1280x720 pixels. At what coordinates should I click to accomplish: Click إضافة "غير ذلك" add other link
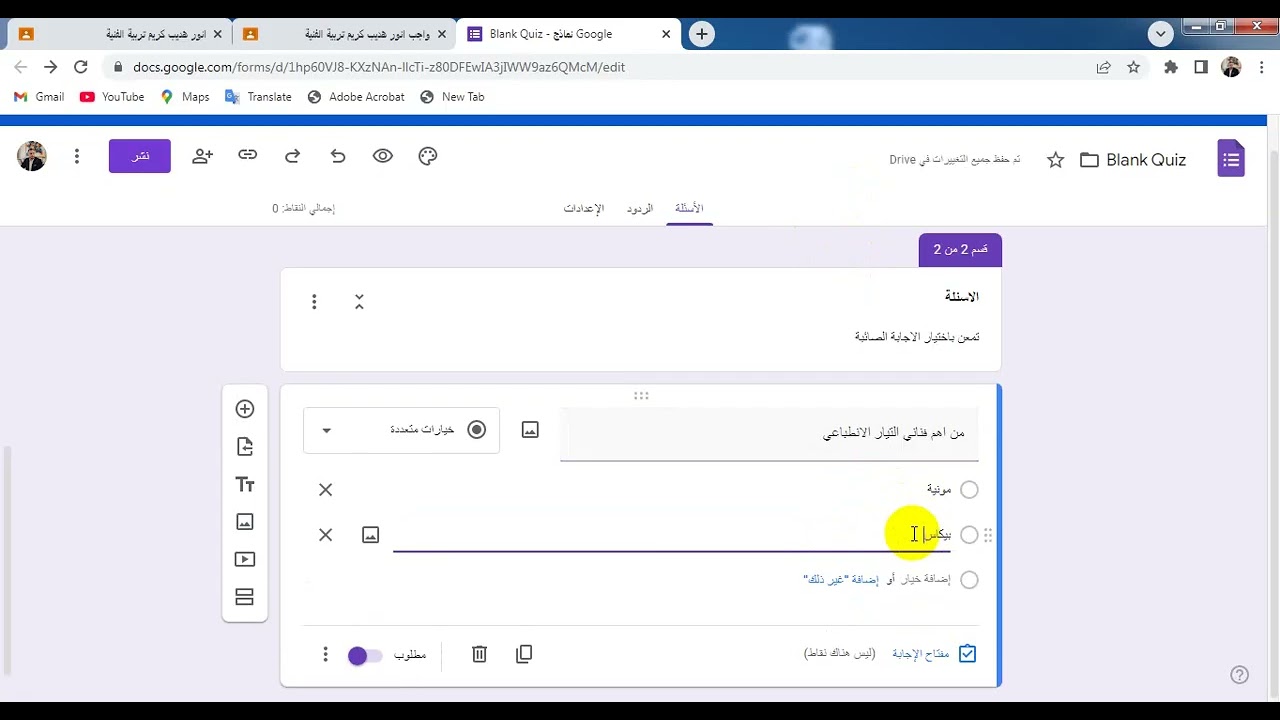841,580
